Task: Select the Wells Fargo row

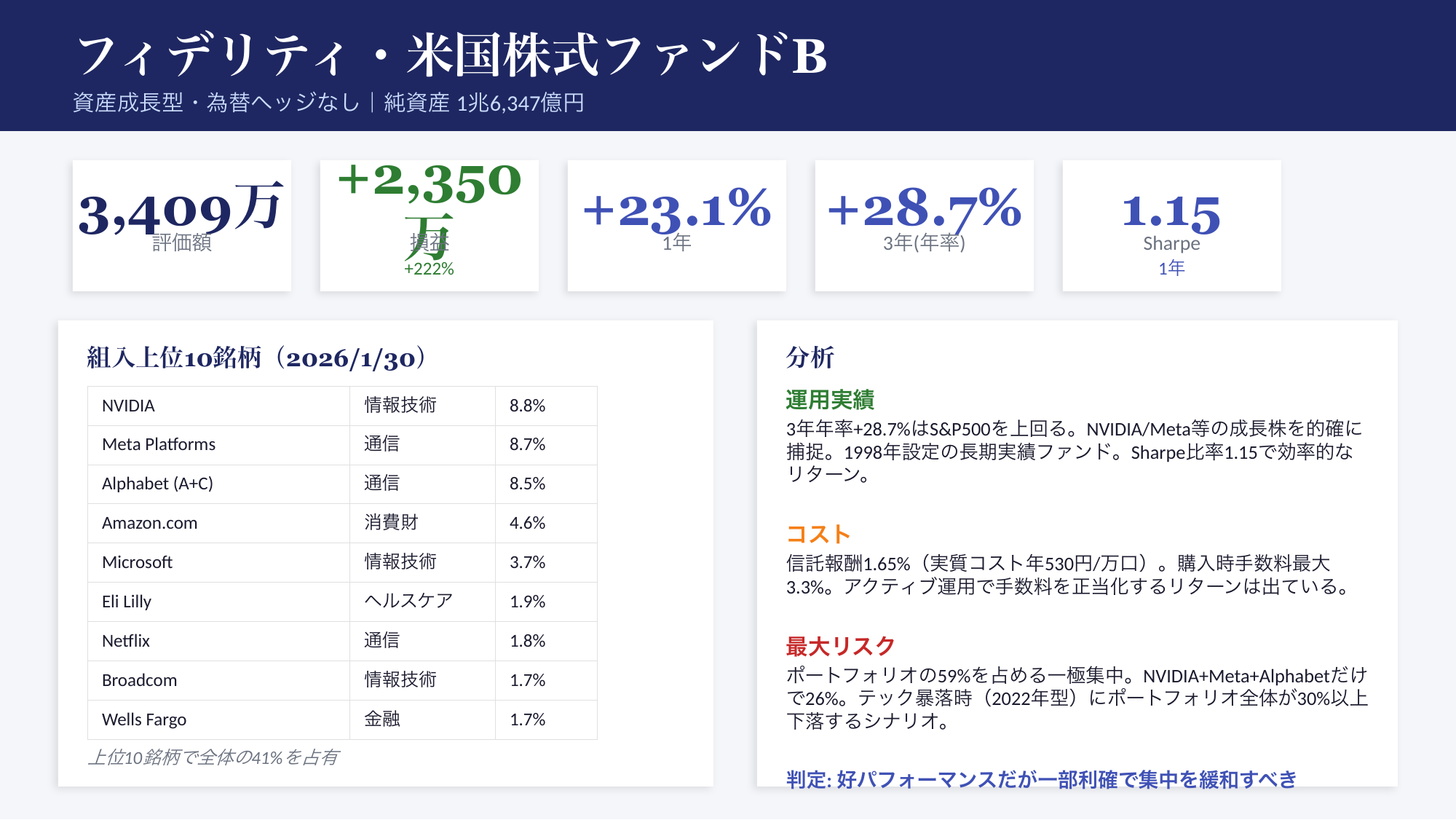Action: (342, 720)
